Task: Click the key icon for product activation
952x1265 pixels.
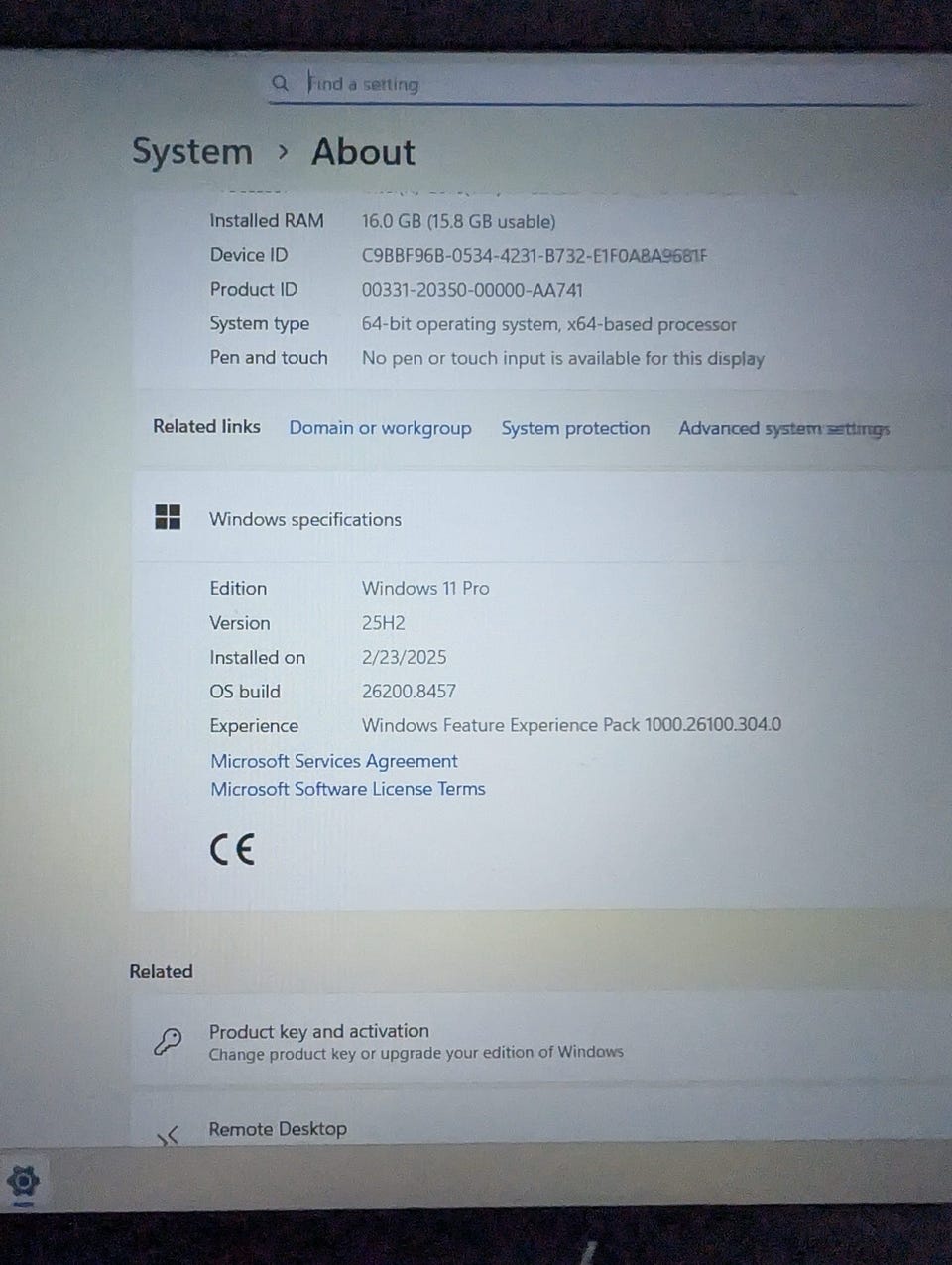Action: [168, 1041]
